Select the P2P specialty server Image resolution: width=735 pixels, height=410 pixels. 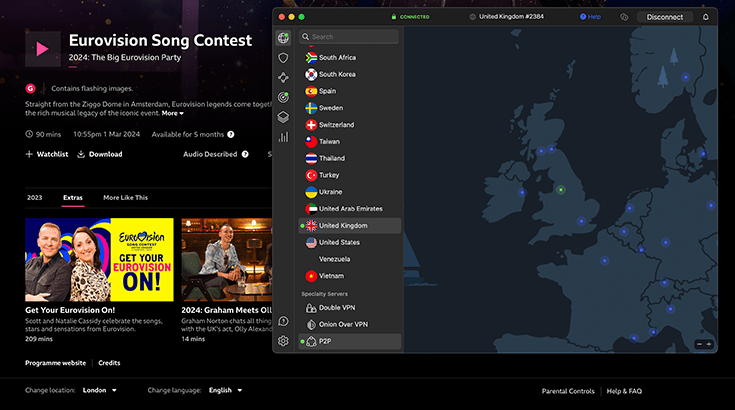[350, 342]
